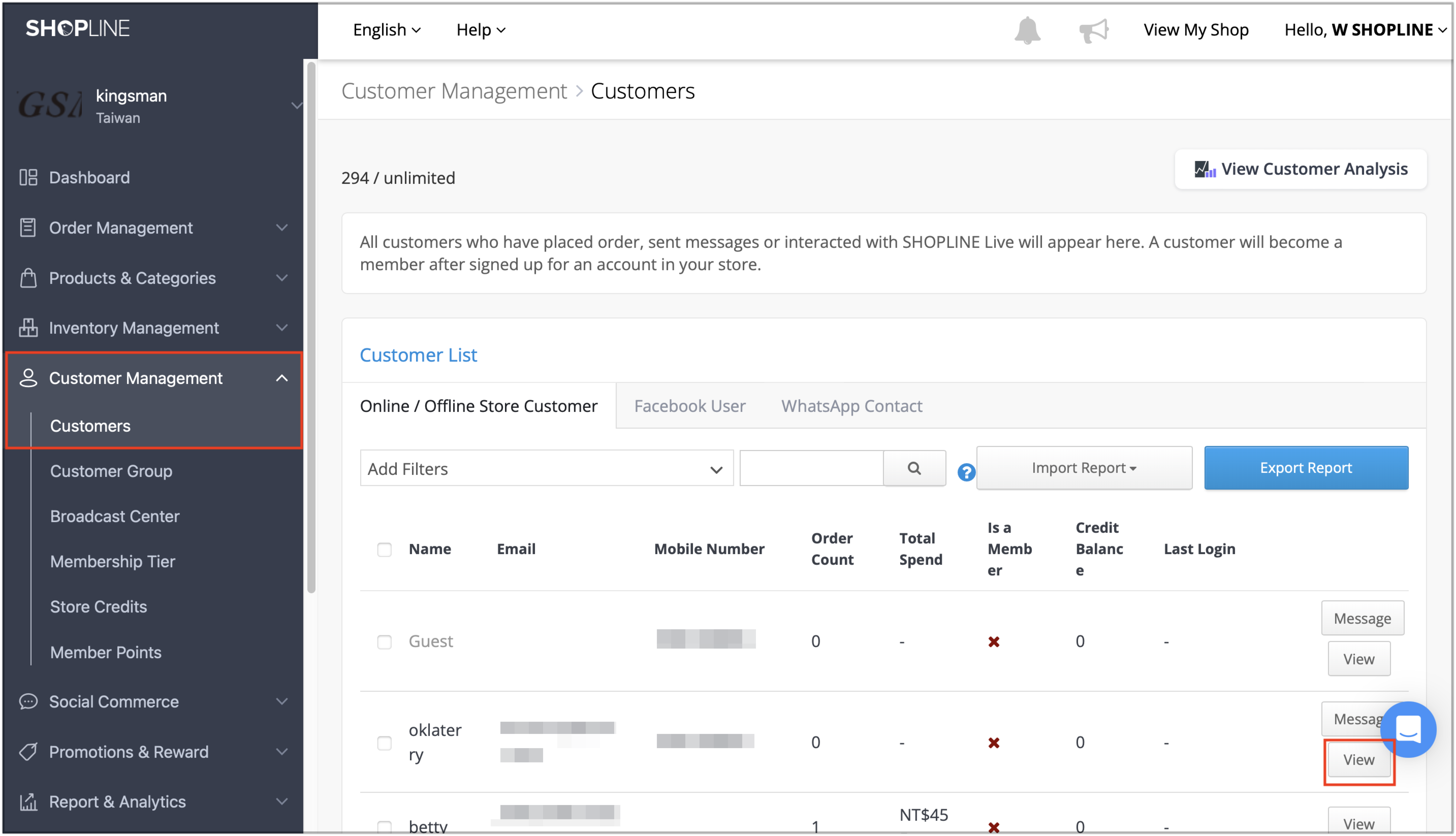The width and height of the screenshot is (1456, 836).
Task: Click the SHOPLINE logo
Action: click(x=77, y=28)
